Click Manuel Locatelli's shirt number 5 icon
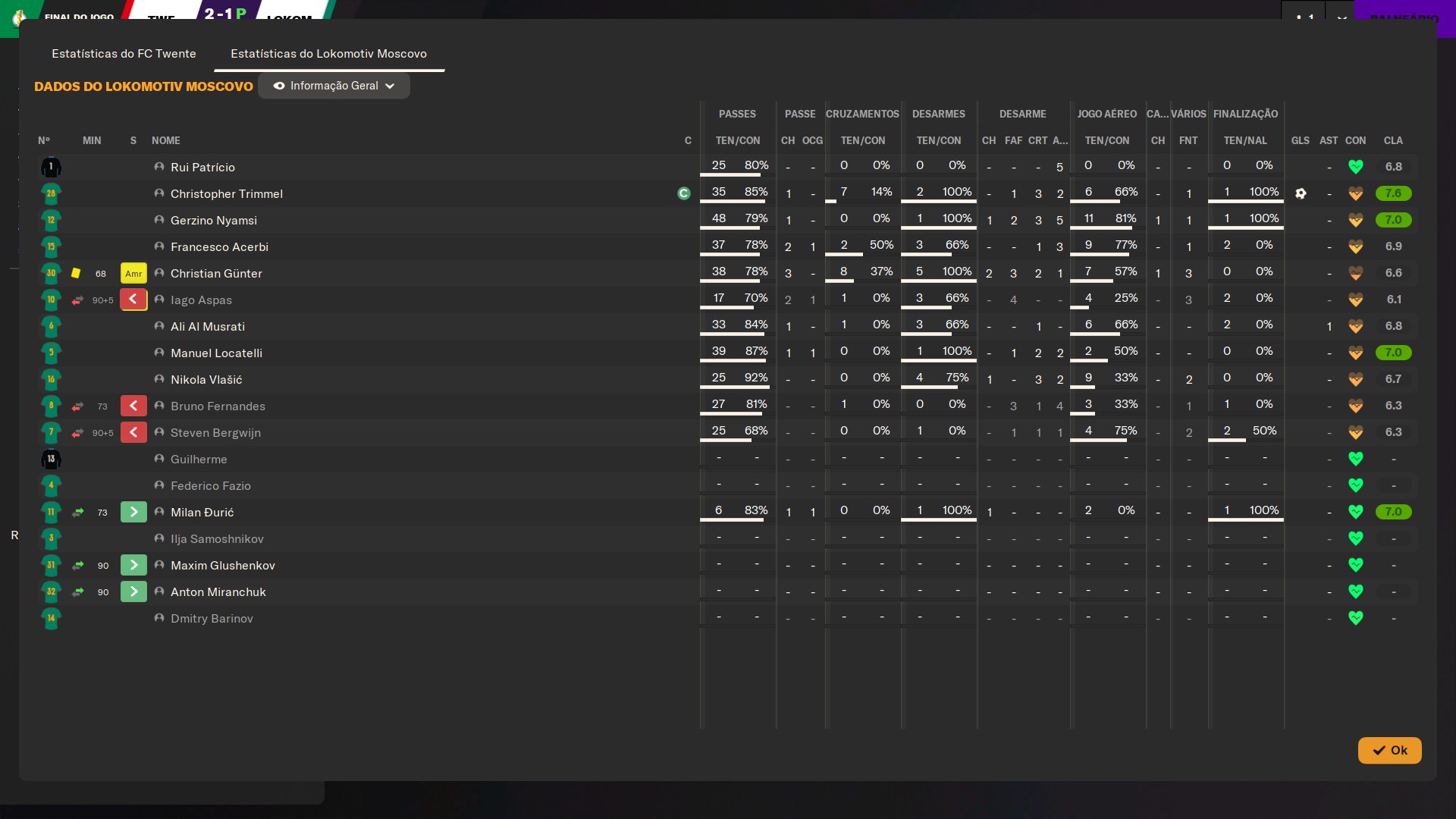1456x819 pixels. coord(51,353)
